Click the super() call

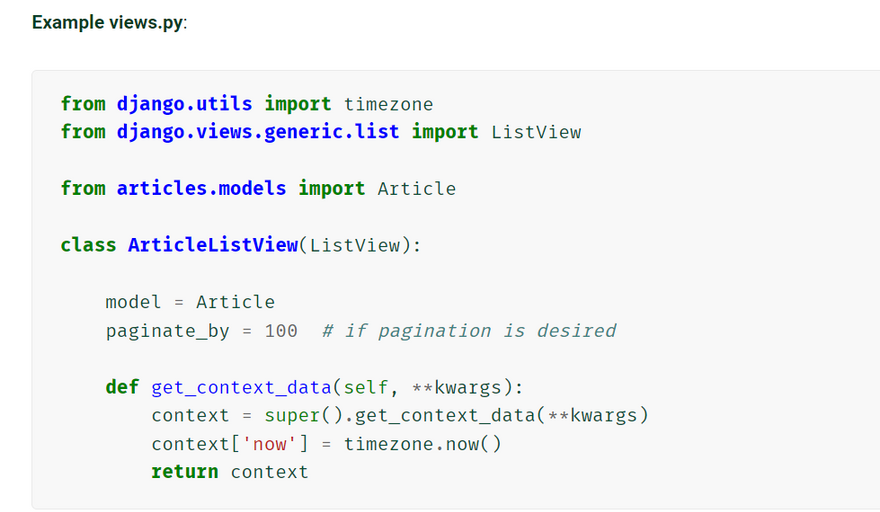298,415
